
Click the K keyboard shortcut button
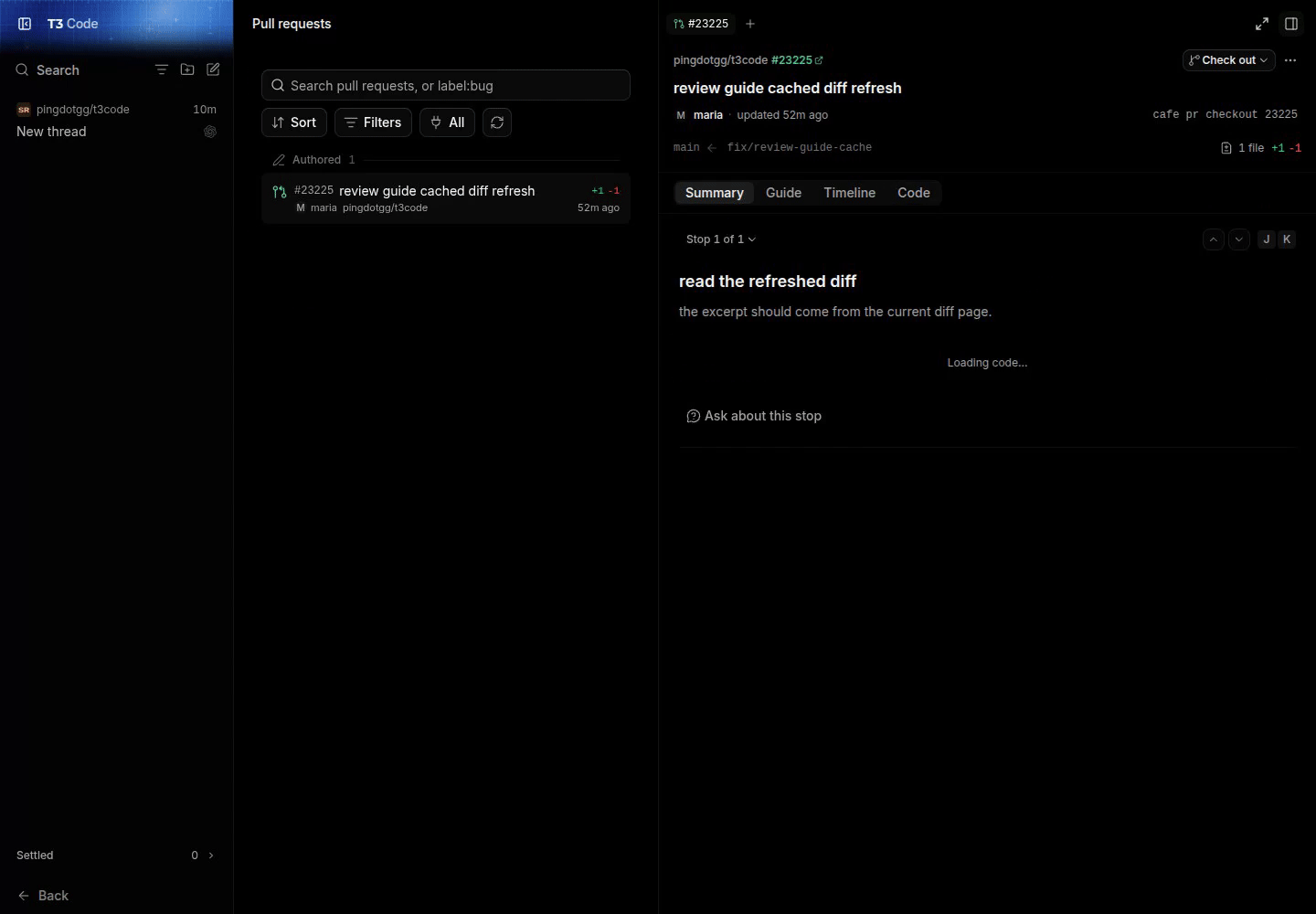coord(1287,239)
